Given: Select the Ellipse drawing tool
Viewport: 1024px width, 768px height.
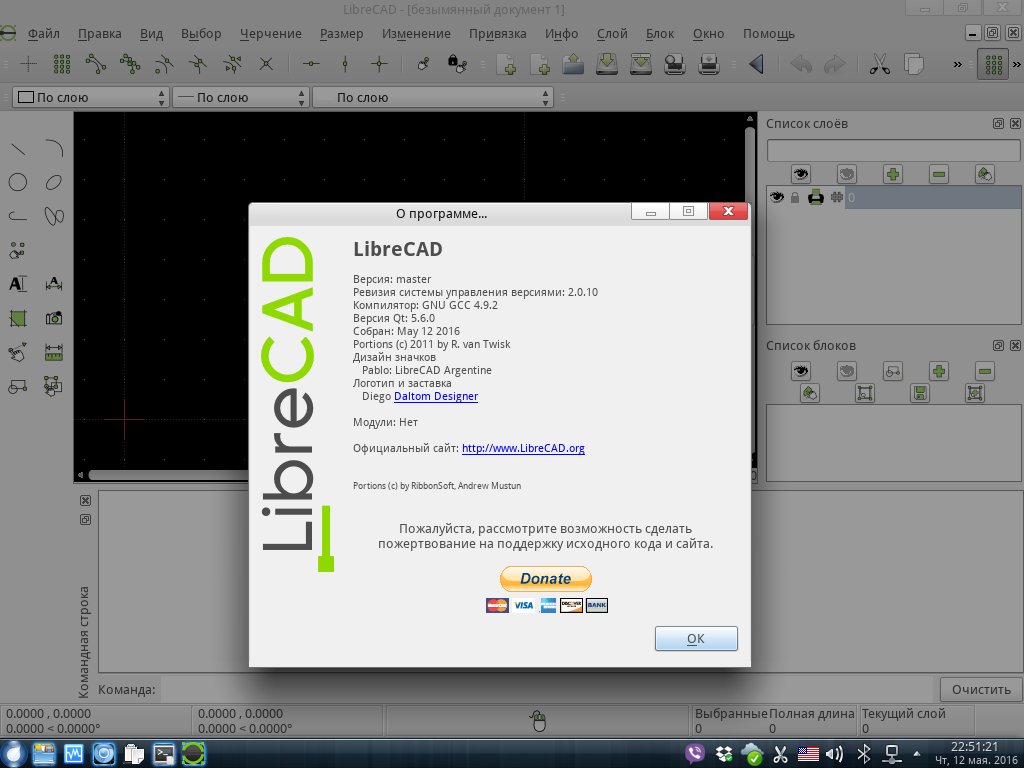Looking at the screenshot, I should pos(54,182).
